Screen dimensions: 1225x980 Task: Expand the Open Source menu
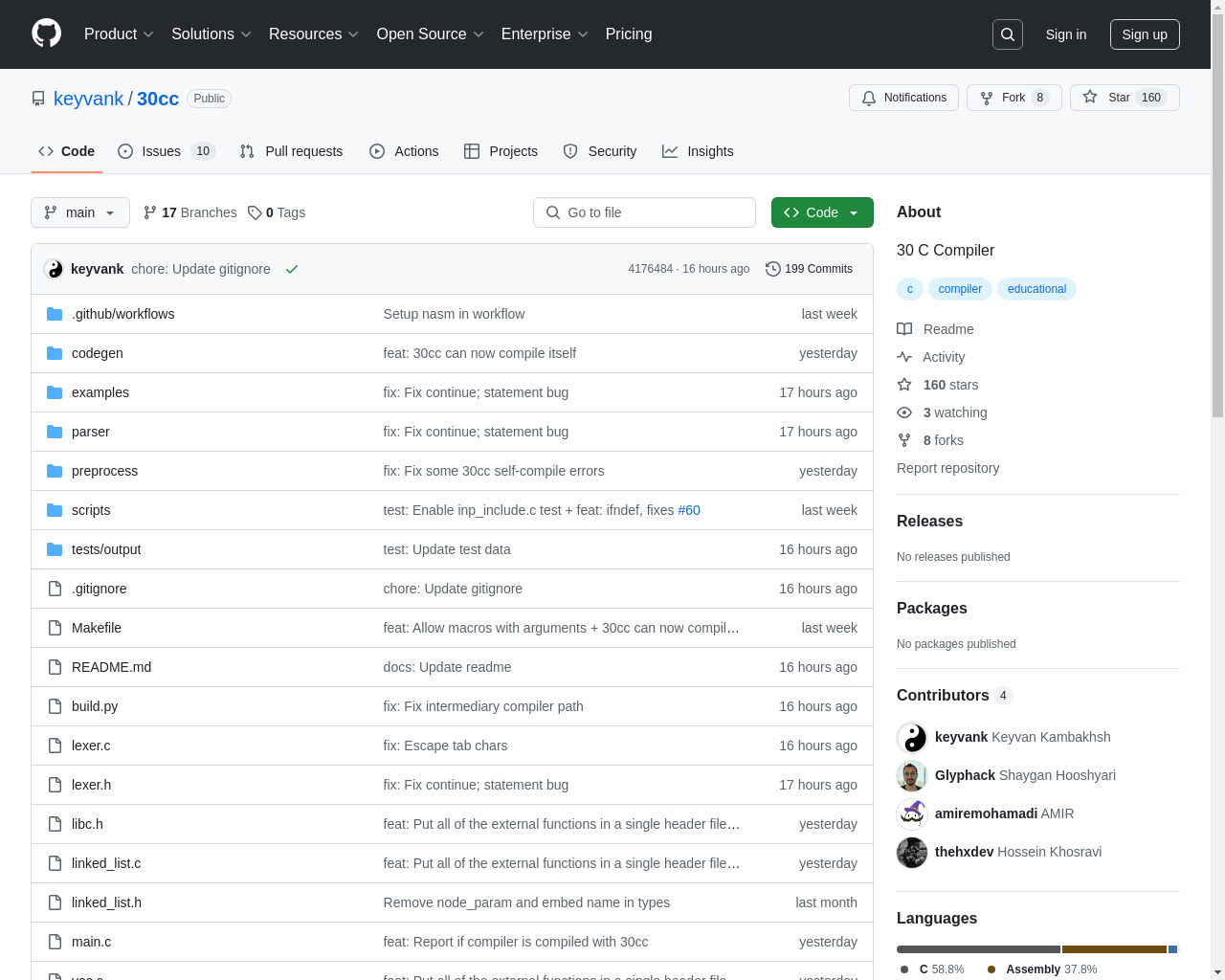pyautogui.click(x=431, y=34)
